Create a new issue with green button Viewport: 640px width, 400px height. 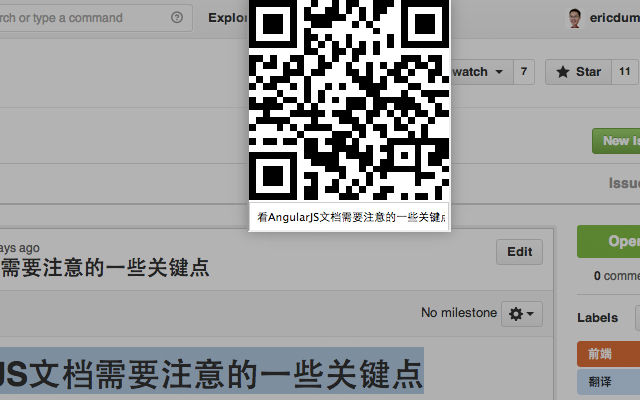[x=616, y=141]
